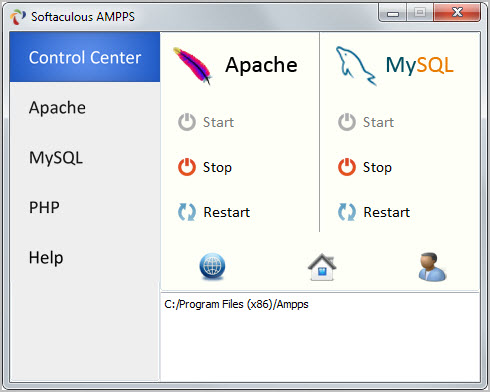Select Control Center in sidebar
The width and height of the screenshot is (490, 392).
pos(85,57)
